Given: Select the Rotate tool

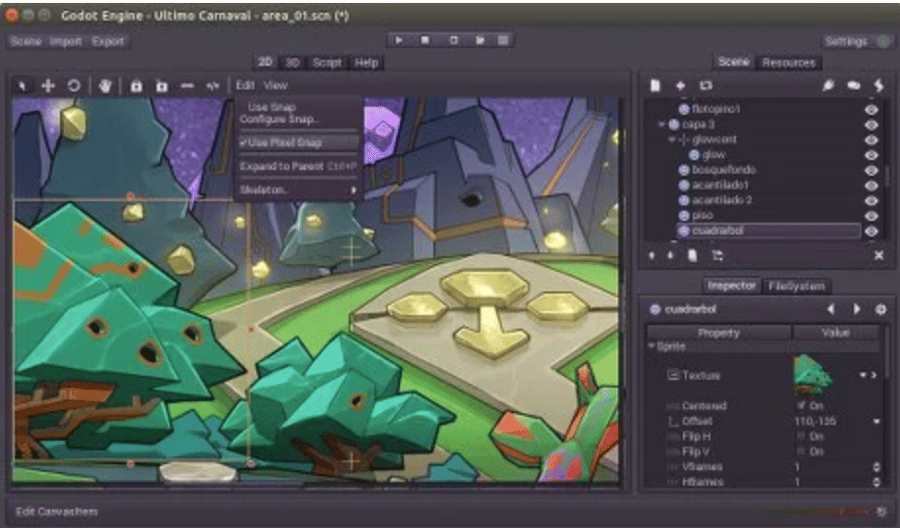Looking at the screenshot, I should coord(73,86).
